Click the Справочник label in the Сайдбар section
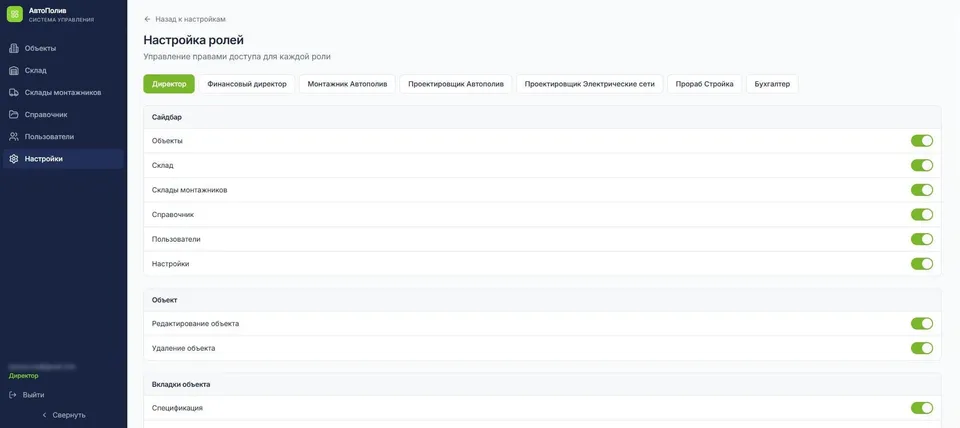Viewport: 960px width, 428px height. click(x=173, y=214)
